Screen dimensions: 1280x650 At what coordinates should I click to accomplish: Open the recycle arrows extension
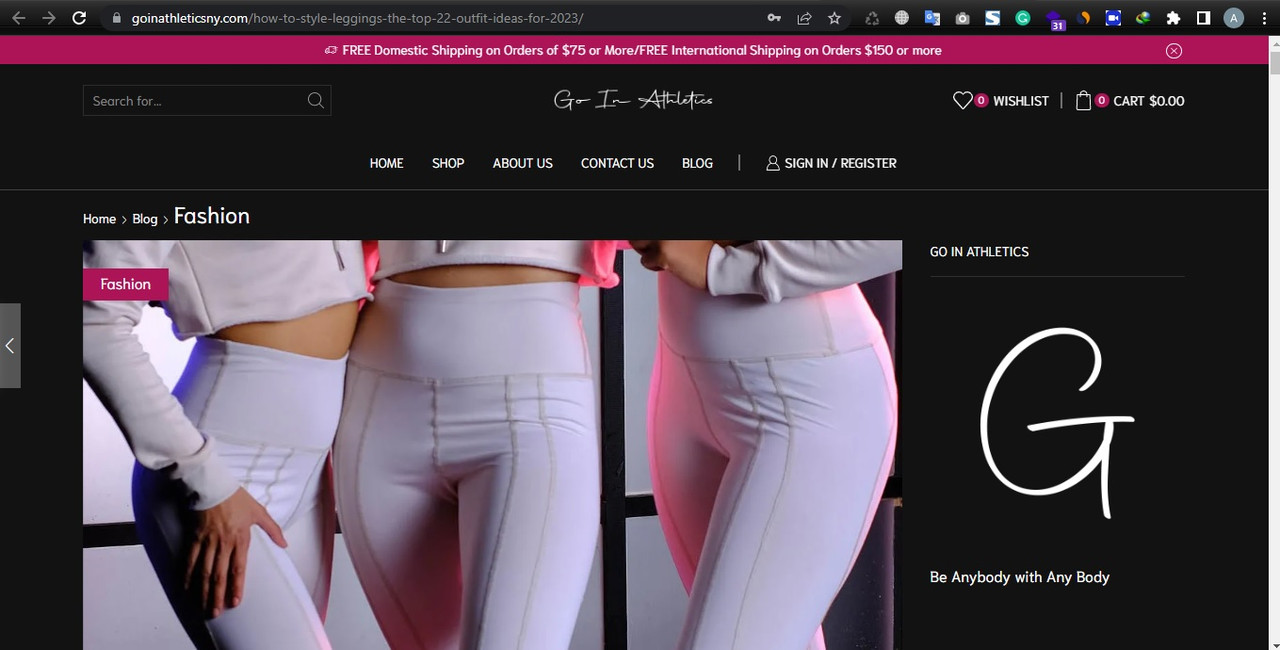coord(872,18)
